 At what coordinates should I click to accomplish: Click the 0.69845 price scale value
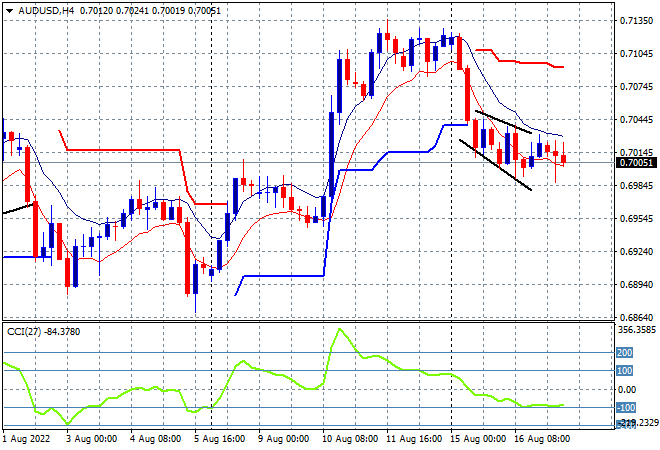click(636, 185)
